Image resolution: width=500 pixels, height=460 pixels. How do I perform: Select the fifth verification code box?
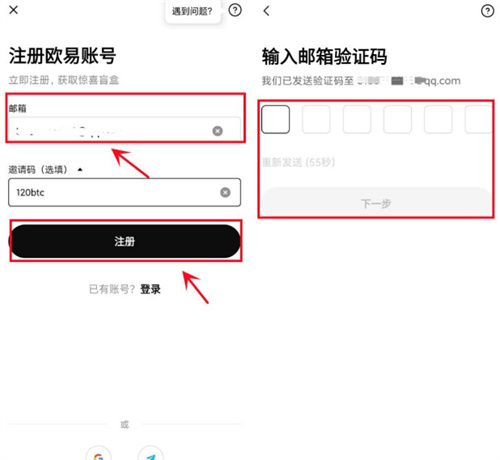tap(438, 119)
